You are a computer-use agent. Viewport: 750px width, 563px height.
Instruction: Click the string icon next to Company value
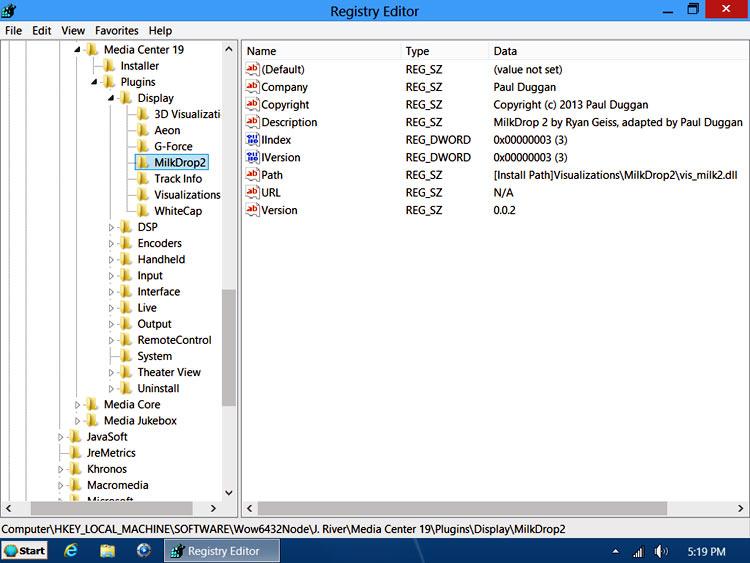pyautogui.click(x=252, y=87)
